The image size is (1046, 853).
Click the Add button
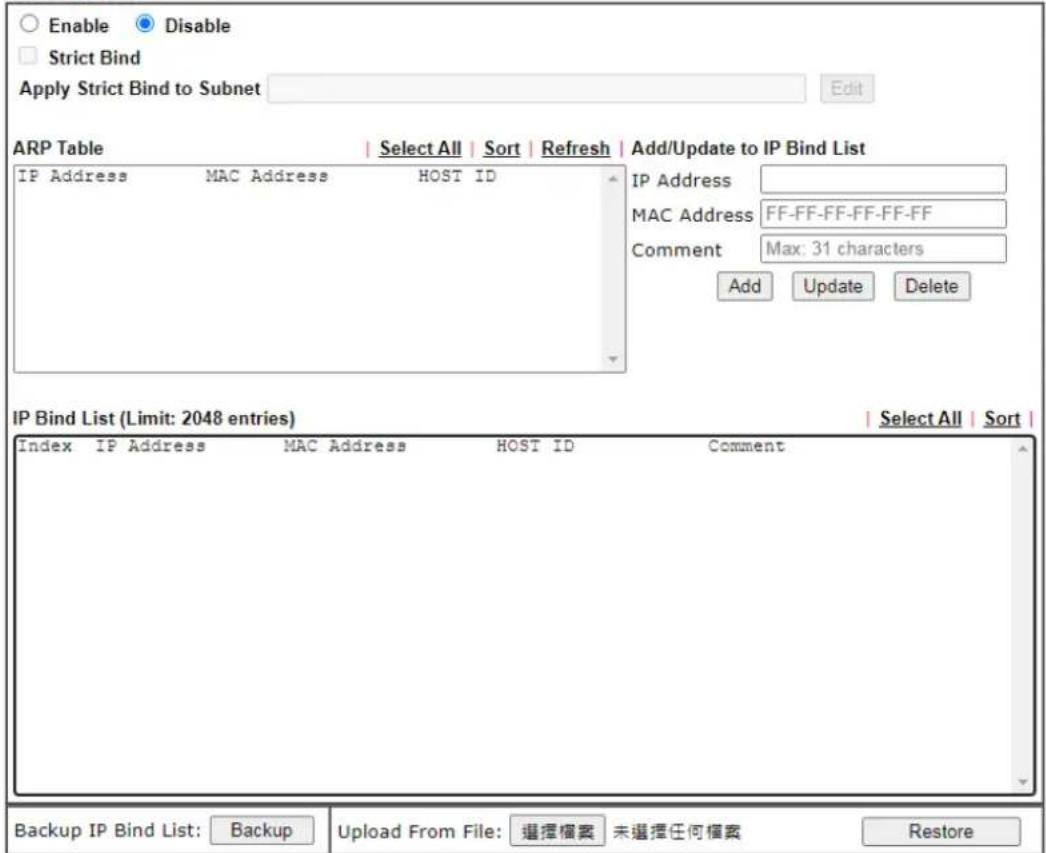tap(744, 286)
